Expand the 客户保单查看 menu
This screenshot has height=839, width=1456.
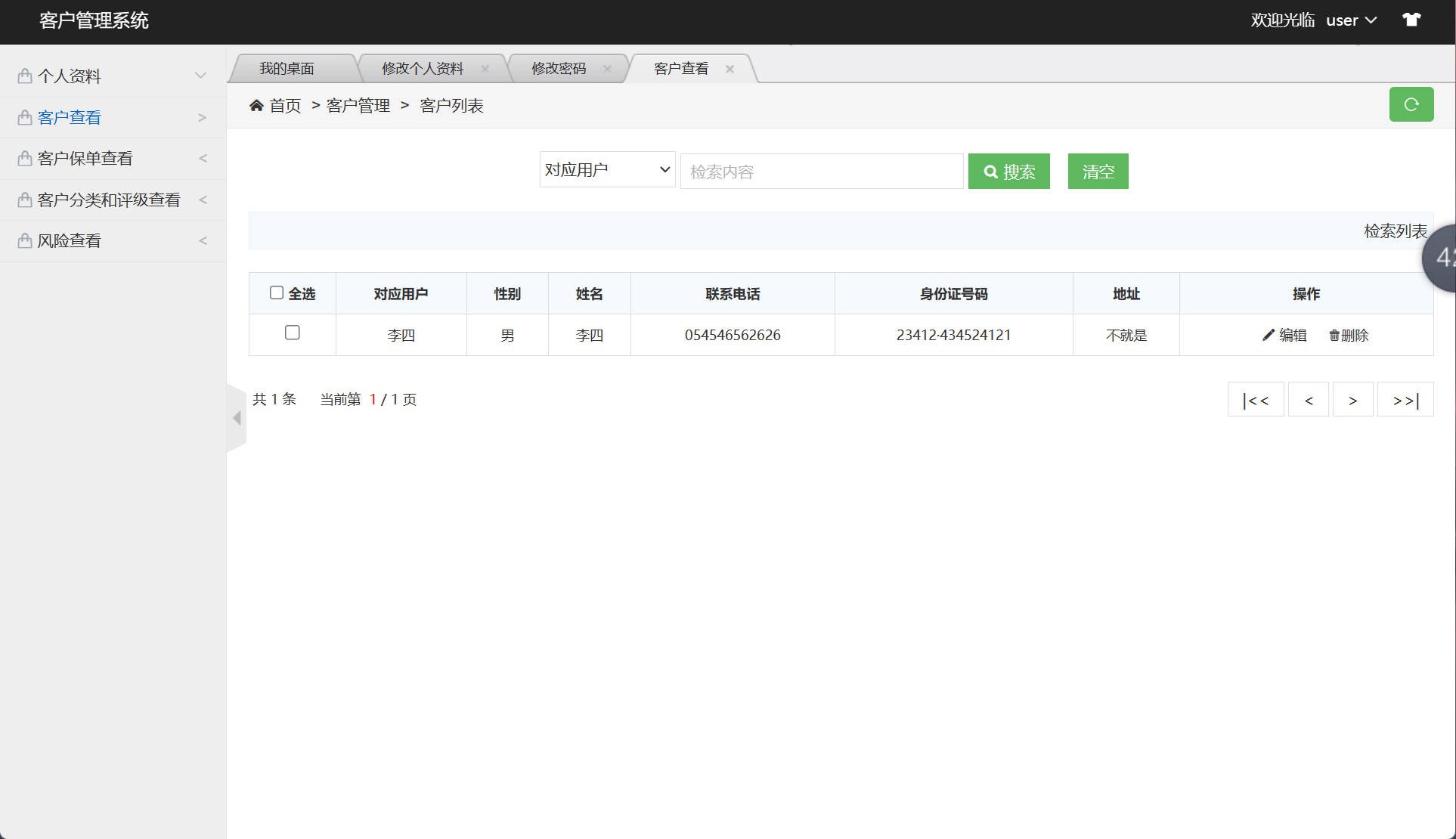coord(85,158)
